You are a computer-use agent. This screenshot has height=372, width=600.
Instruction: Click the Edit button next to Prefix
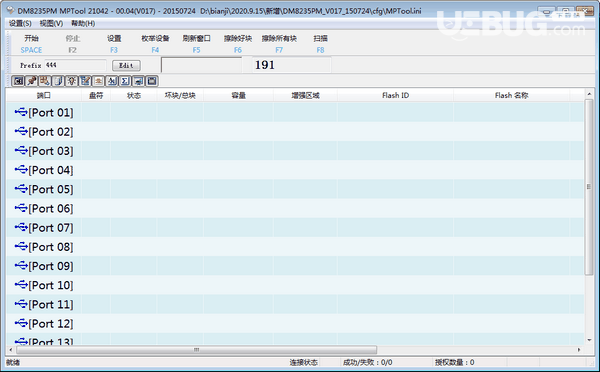[x=126, y=65]
